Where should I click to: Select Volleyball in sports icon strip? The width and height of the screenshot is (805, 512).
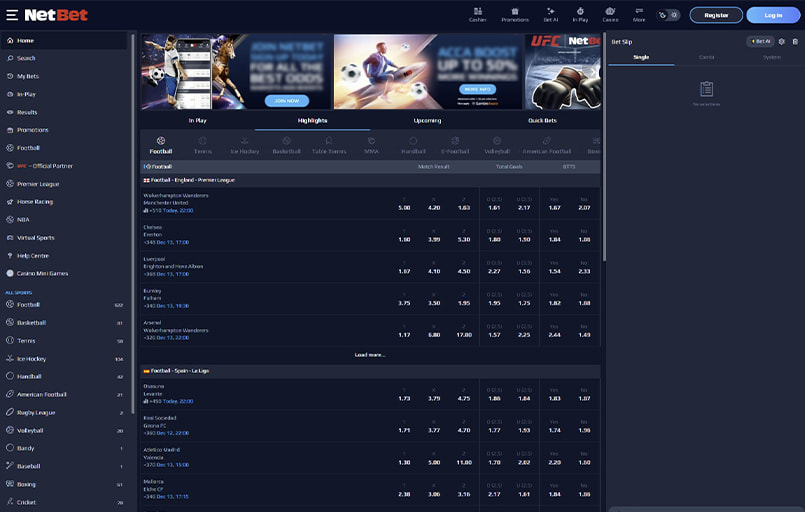coord(496,145)
